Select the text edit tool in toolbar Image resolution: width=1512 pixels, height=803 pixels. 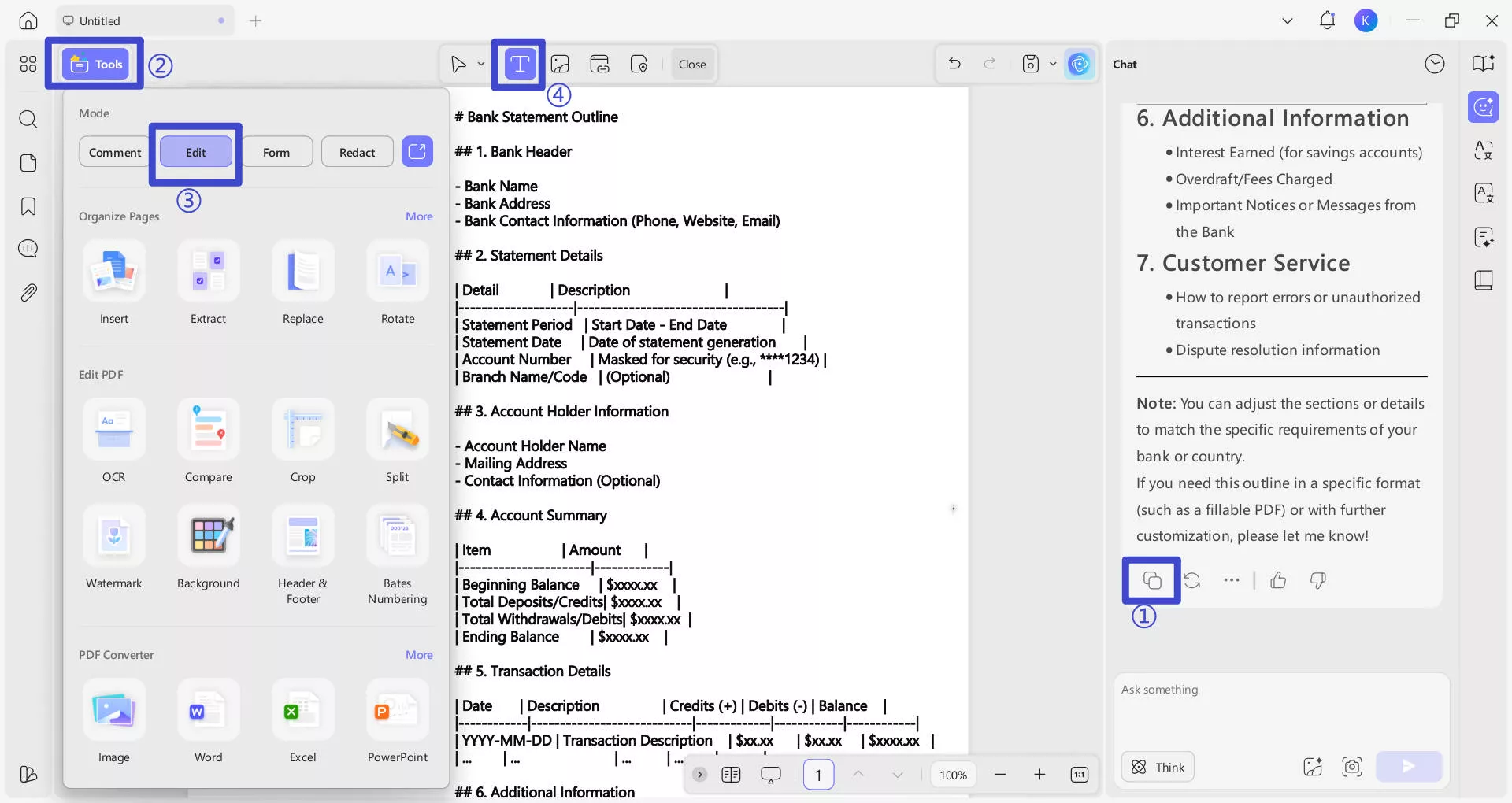coord(519,64)
